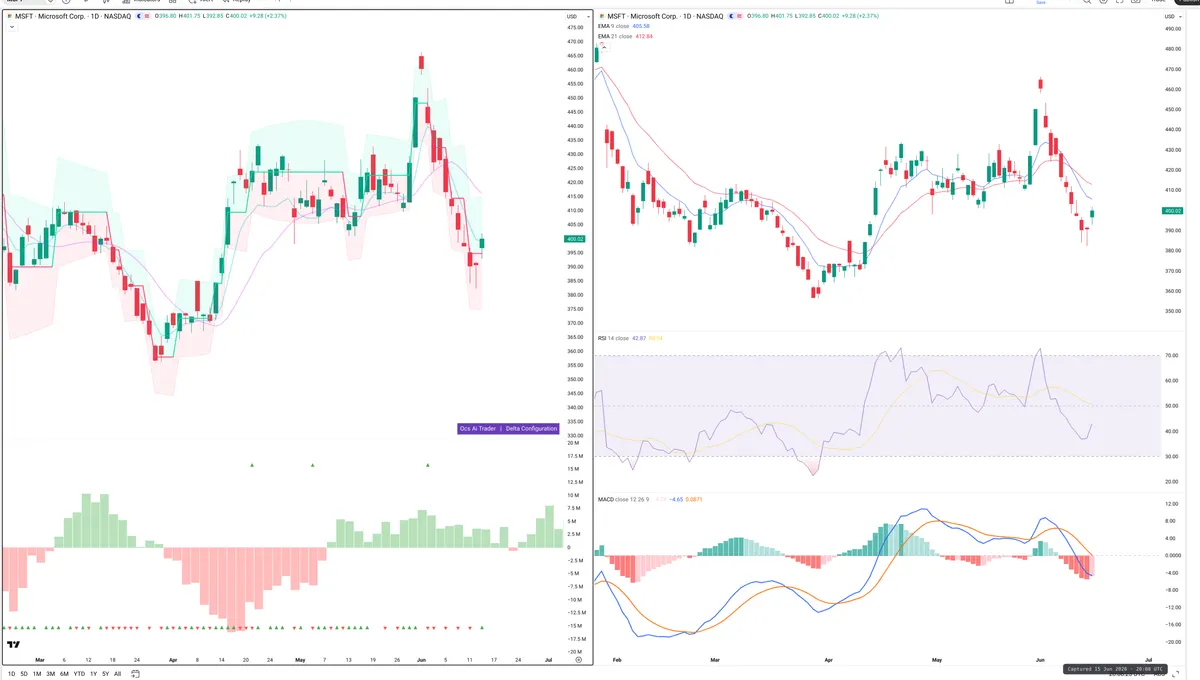Select the 5D time range
This screenshot has width=1200, height=680.
coord(25,674)
